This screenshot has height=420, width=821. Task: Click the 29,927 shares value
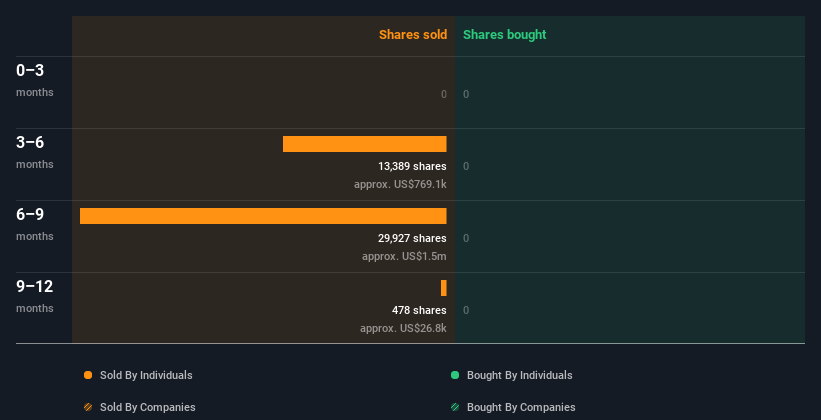(x=413, y=238)
